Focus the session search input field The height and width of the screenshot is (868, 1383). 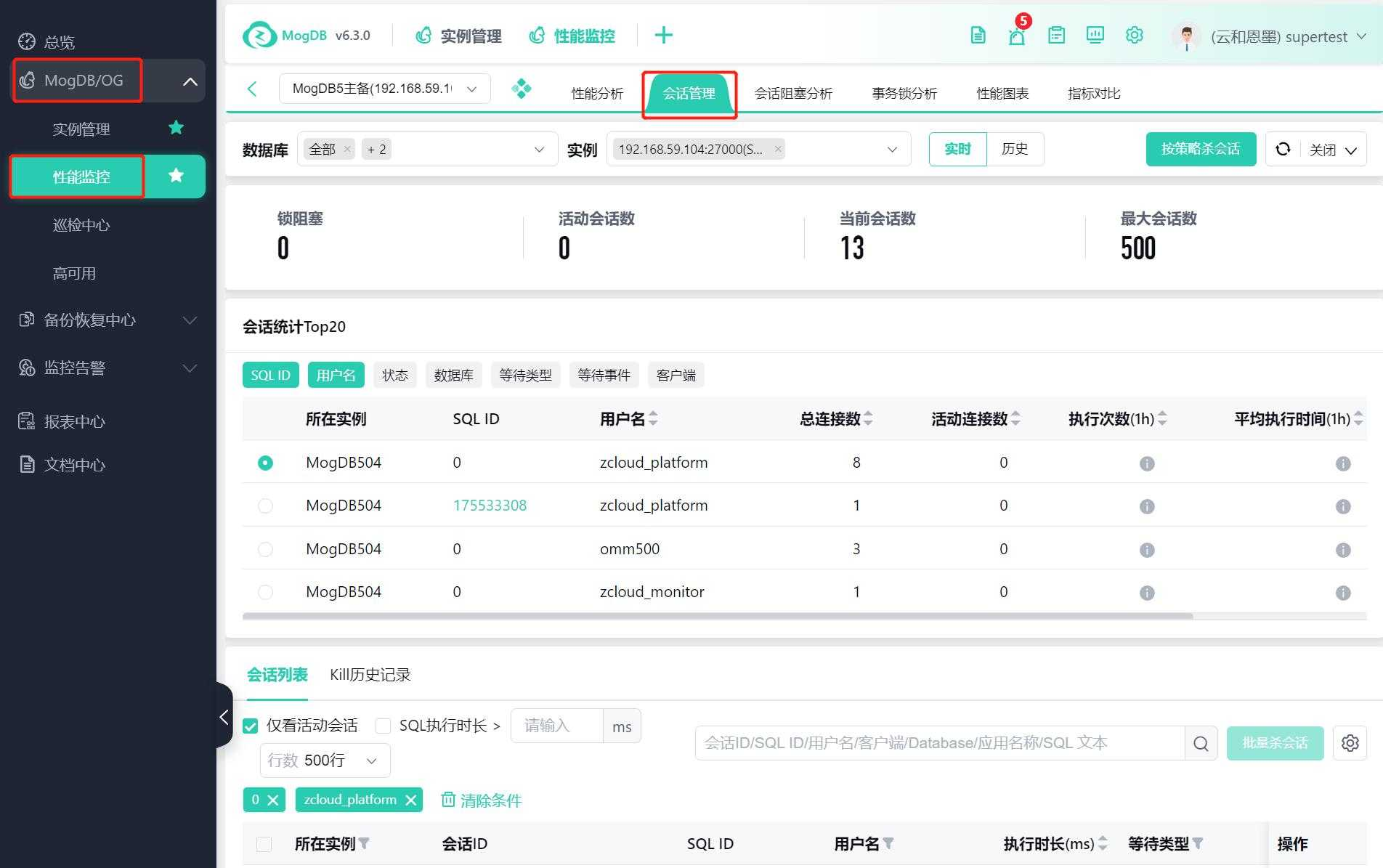coord(940,743)
